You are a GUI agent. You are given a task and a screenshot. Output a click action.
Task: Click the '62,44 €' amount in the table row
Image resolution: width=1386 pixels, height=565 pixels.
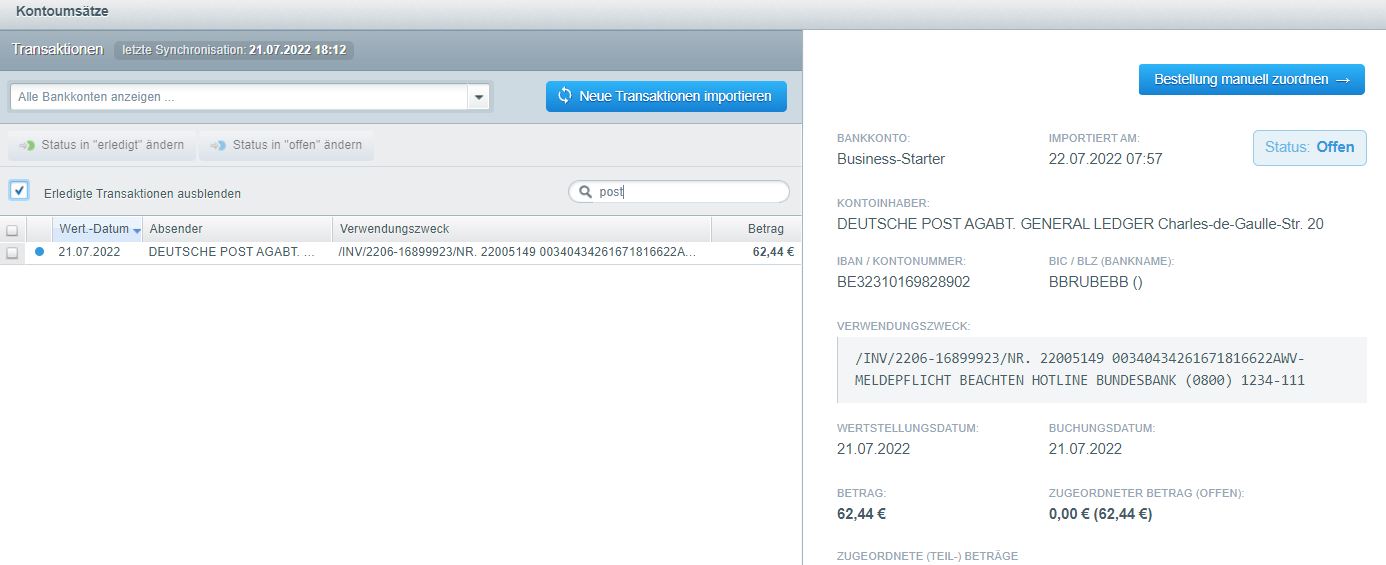coord(773,252)
